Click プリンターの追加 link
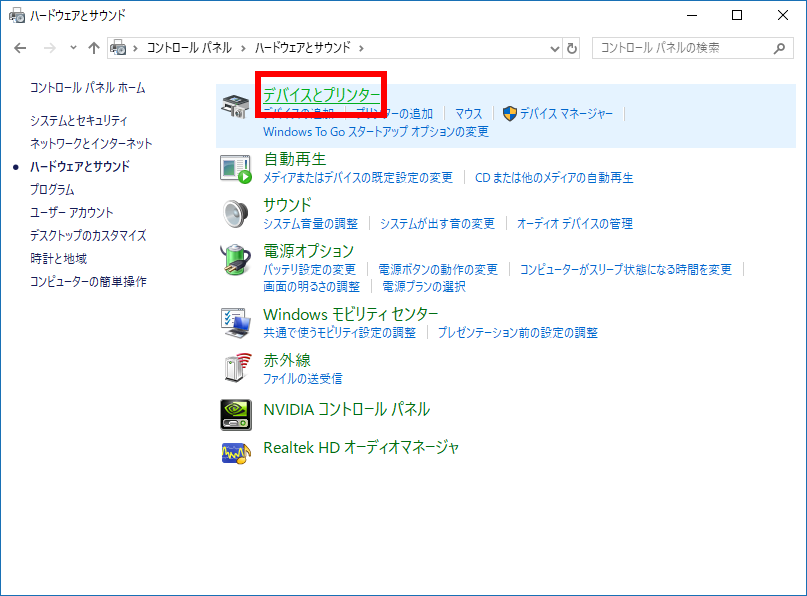Screen dimensions: 807x596 click(394, 114)
